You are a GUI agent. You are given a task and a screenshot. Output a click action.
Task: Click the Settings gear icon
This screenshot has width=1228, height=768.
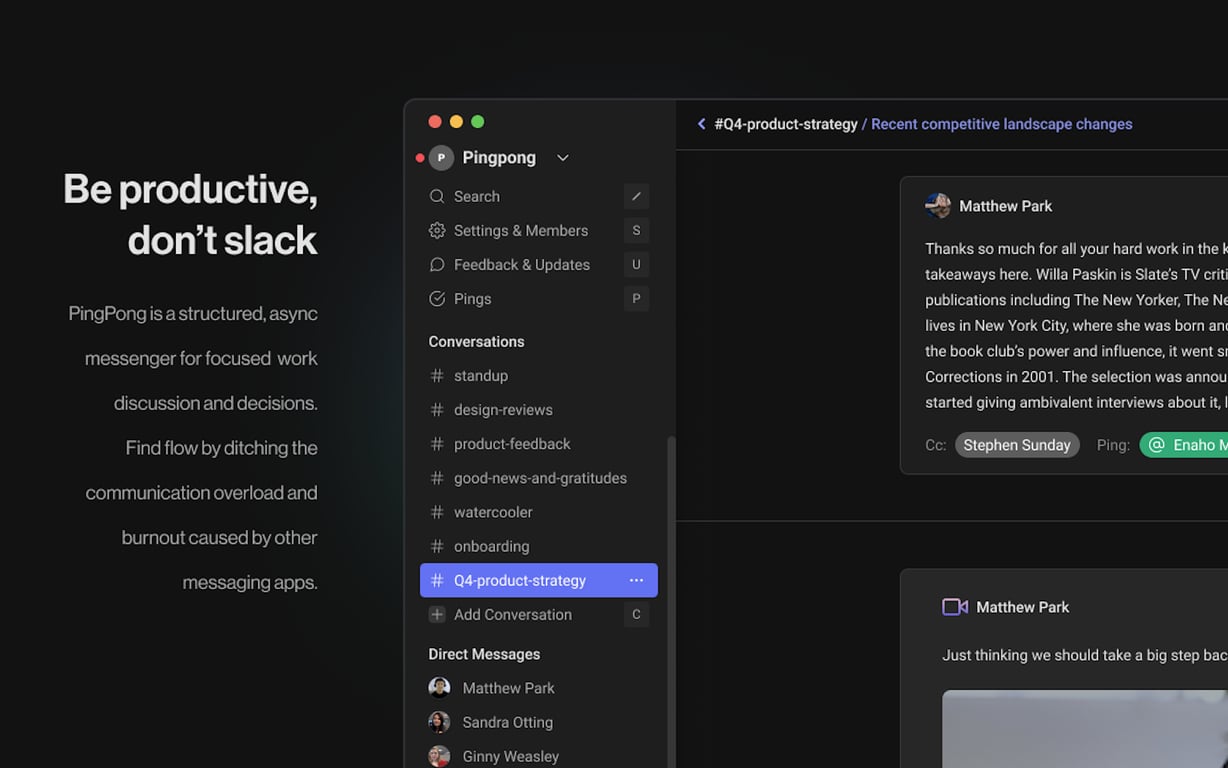click(437, 231)
